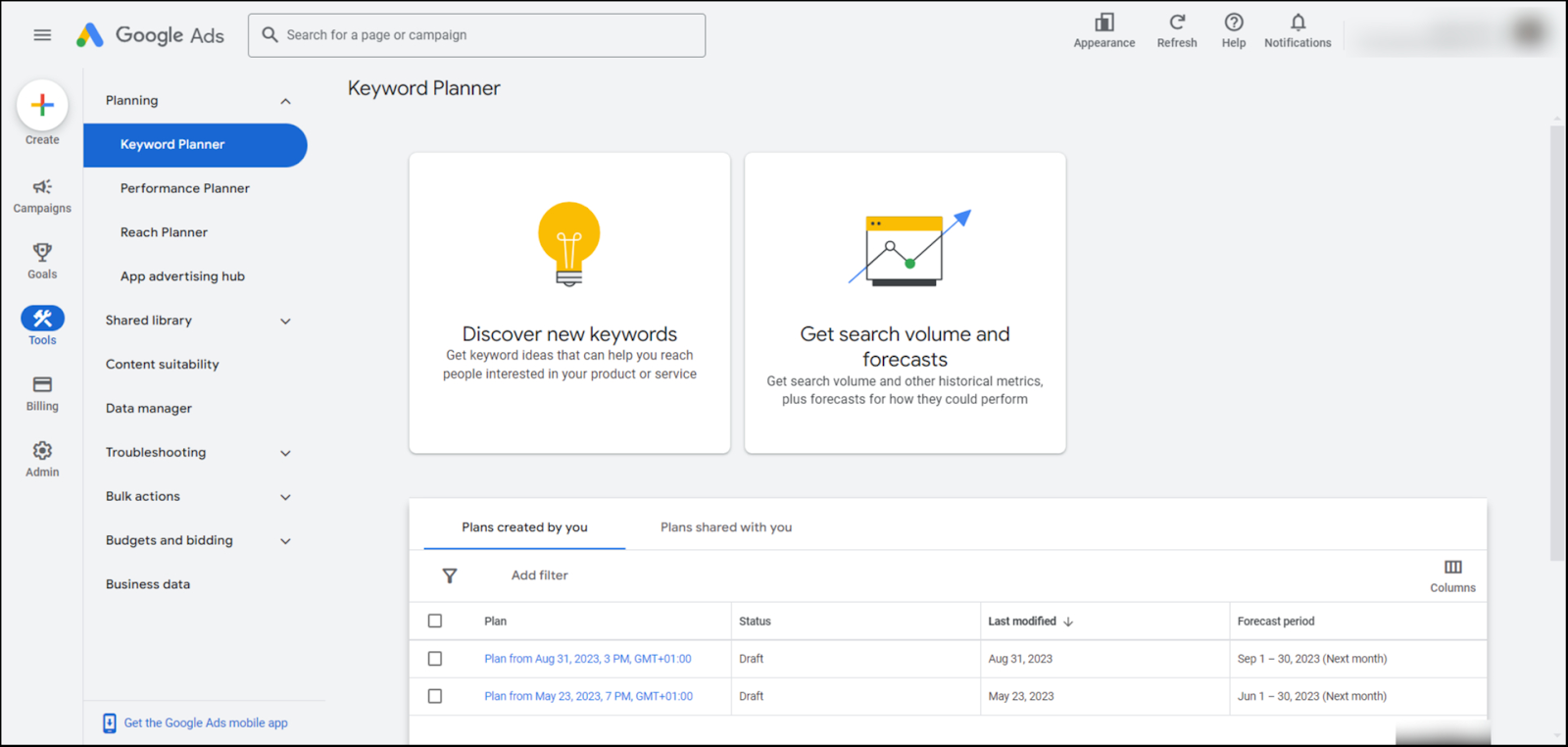
Task: Open Notifications bell
Action: click(x=1298, y=22)
